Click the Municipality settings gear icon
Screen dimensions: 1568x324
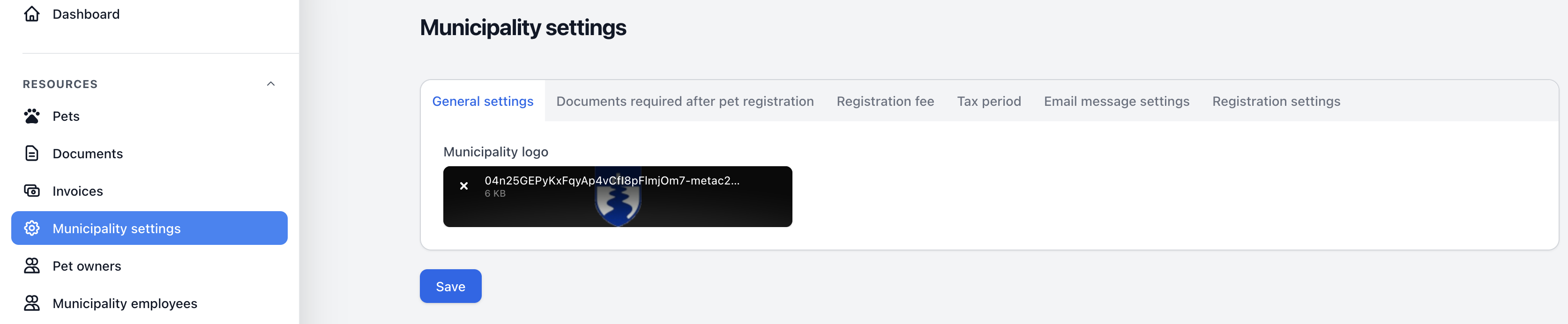pyautogui.click(x=32, y=228)
